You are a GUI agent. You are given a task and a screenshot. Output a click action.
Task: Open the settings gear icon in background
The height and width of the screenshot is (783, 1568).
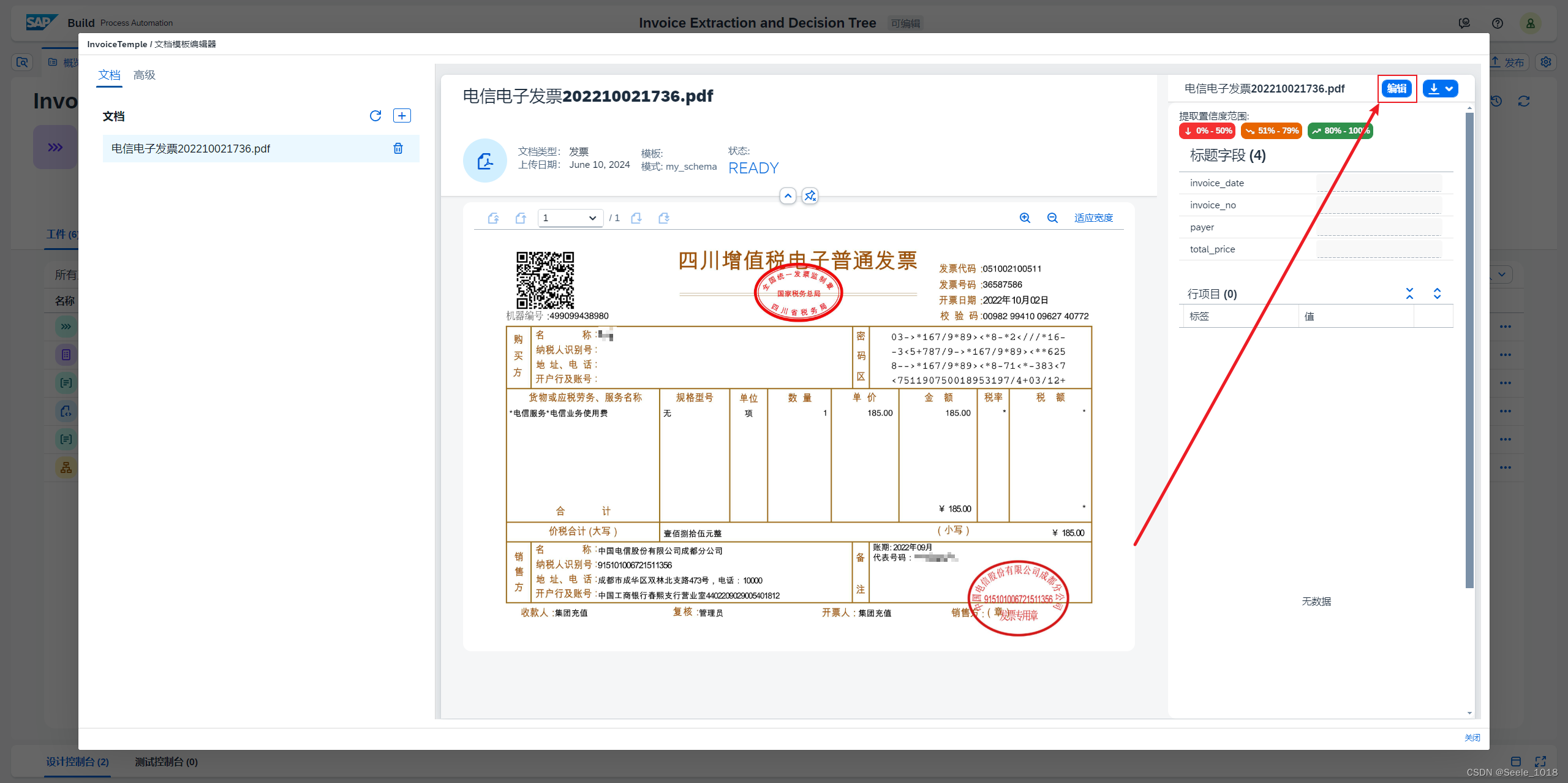pyautogui.click(x=1546, y=62)
